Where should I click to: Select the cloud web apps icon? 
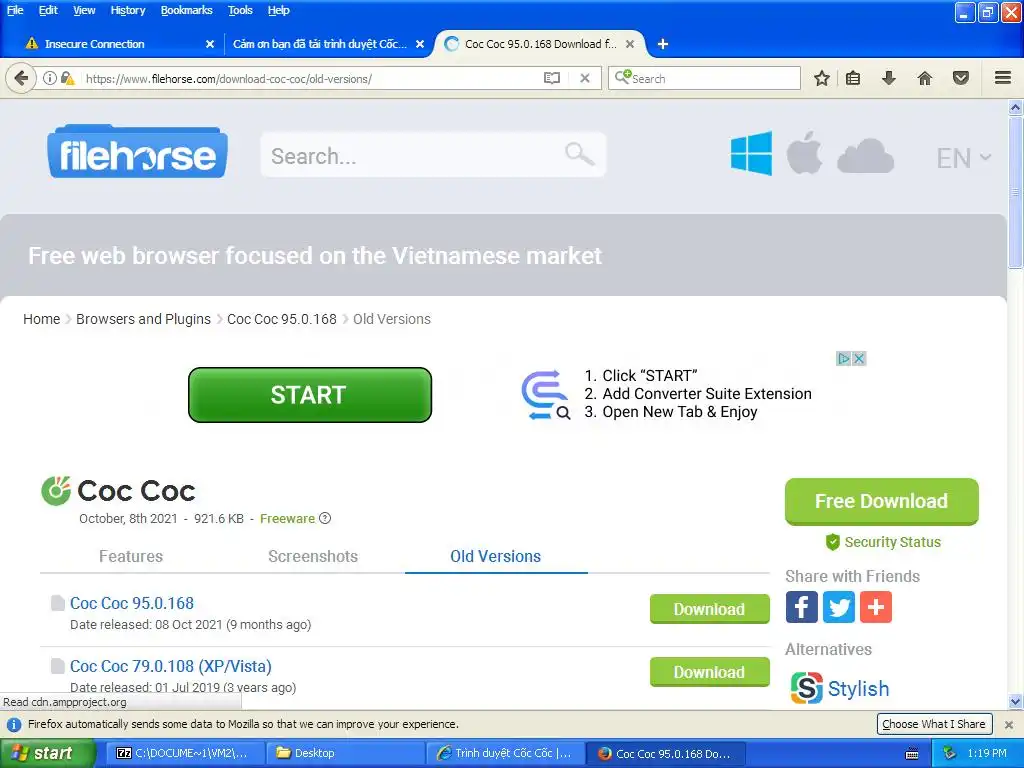pos(865,156)
